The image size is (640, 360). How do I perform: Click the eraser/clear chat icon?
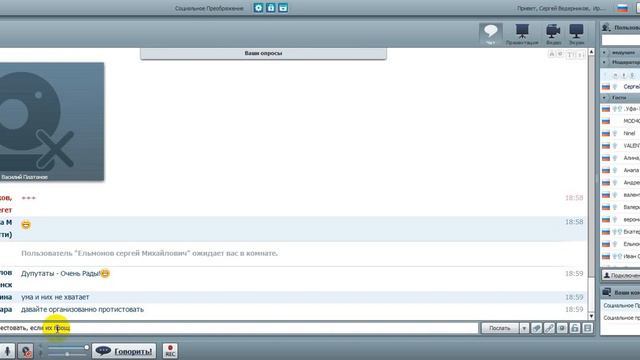pyautogui.click(x=537, y=328)
